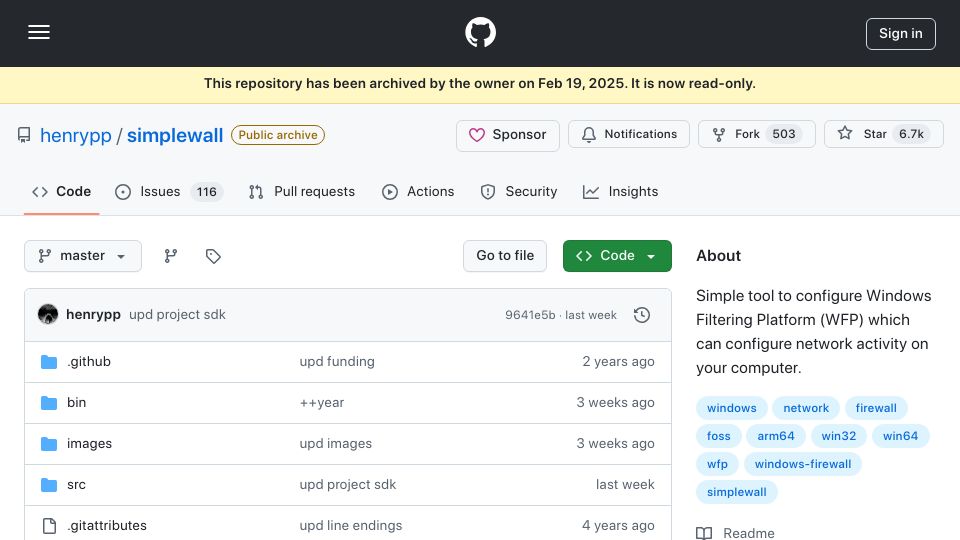Click the .gitattributes file icon
960x540 pixels.
click(49, 526)
